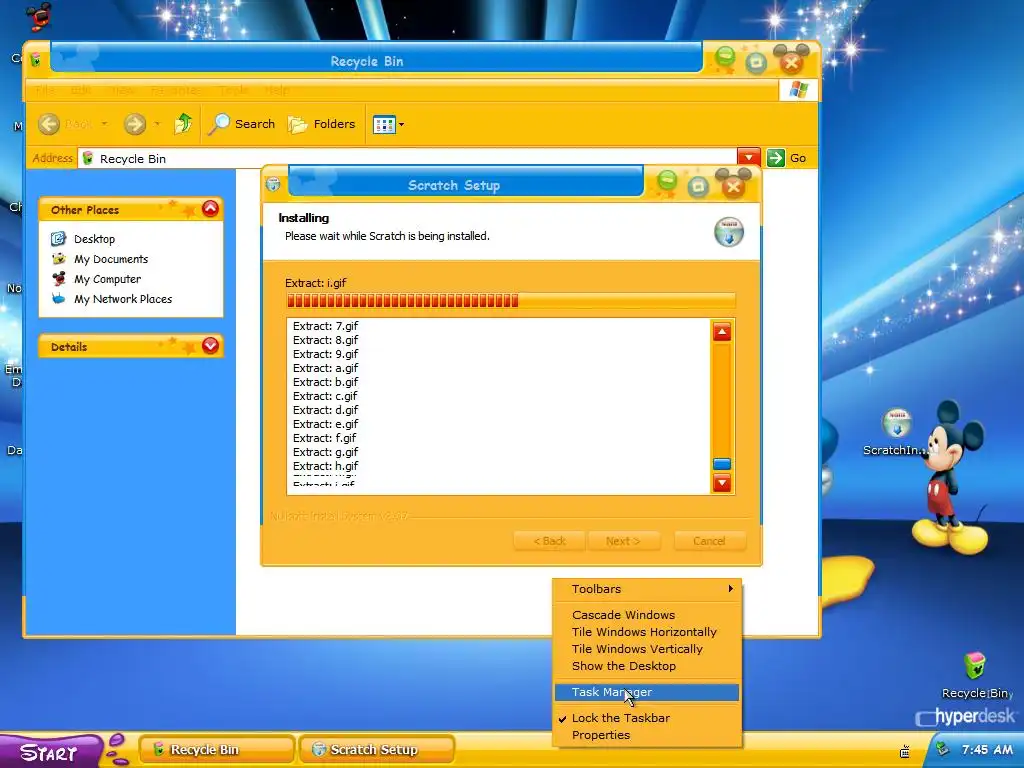
Task: Switch to Recycle Bin taskbar button
Action: (x=216, y=750)
